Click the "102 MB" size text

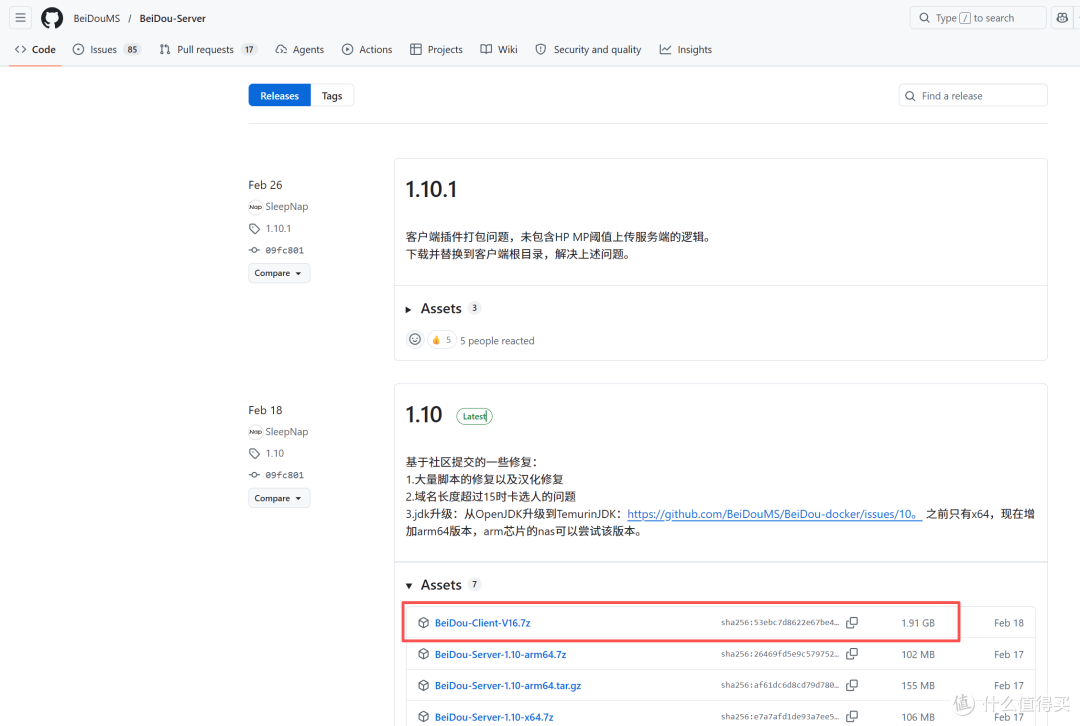(917, 654)
